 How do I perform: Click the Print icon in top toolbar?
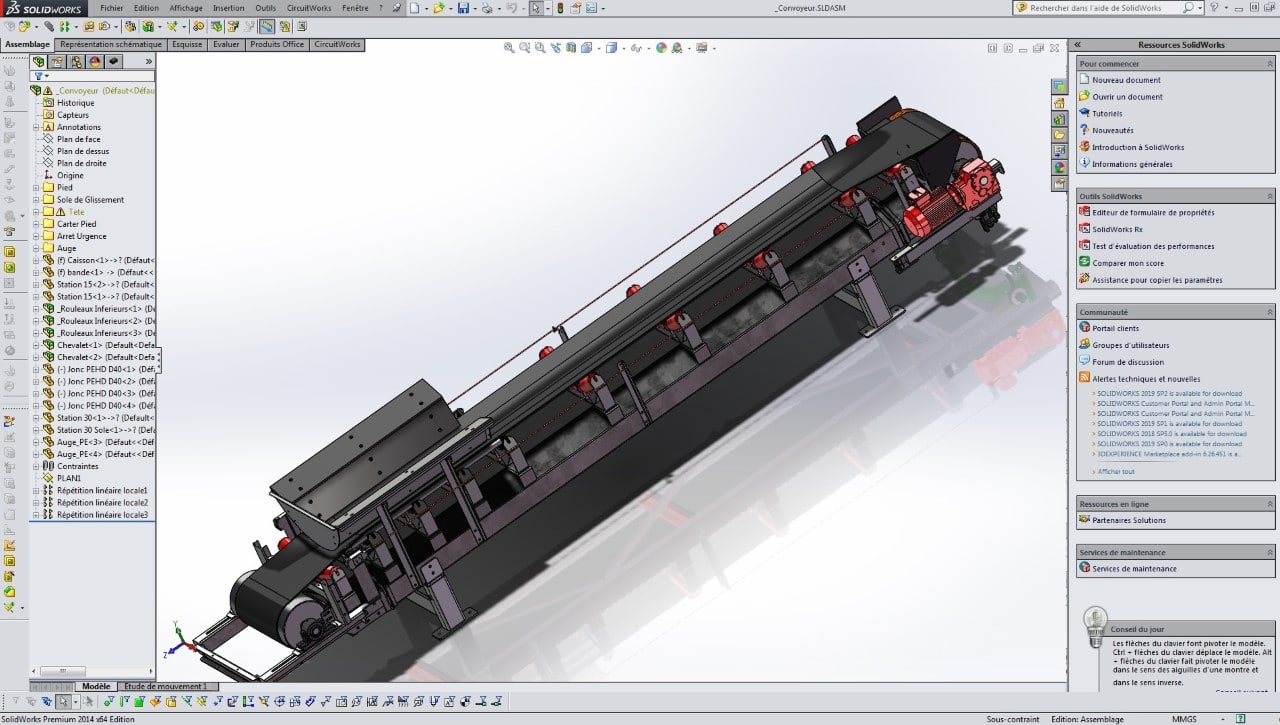487,8
